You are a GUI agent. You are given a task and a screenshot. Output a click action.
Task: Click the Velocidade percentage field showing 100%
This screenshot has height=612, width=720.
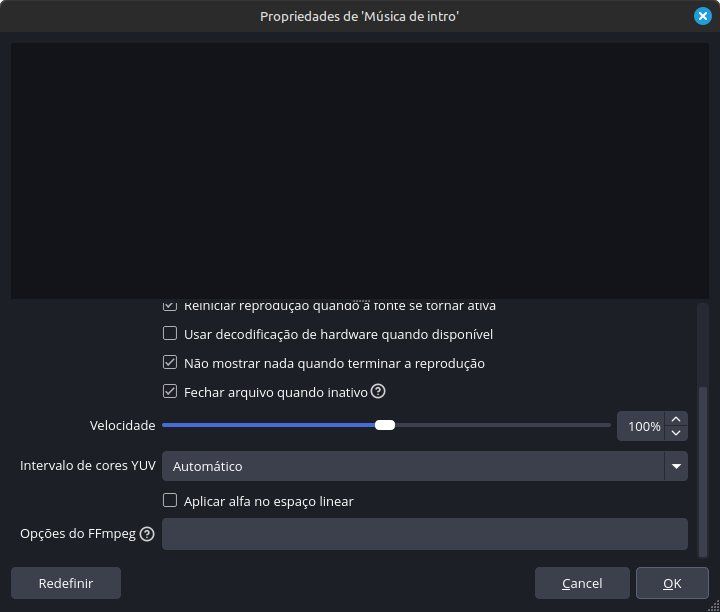coord(641,427)
